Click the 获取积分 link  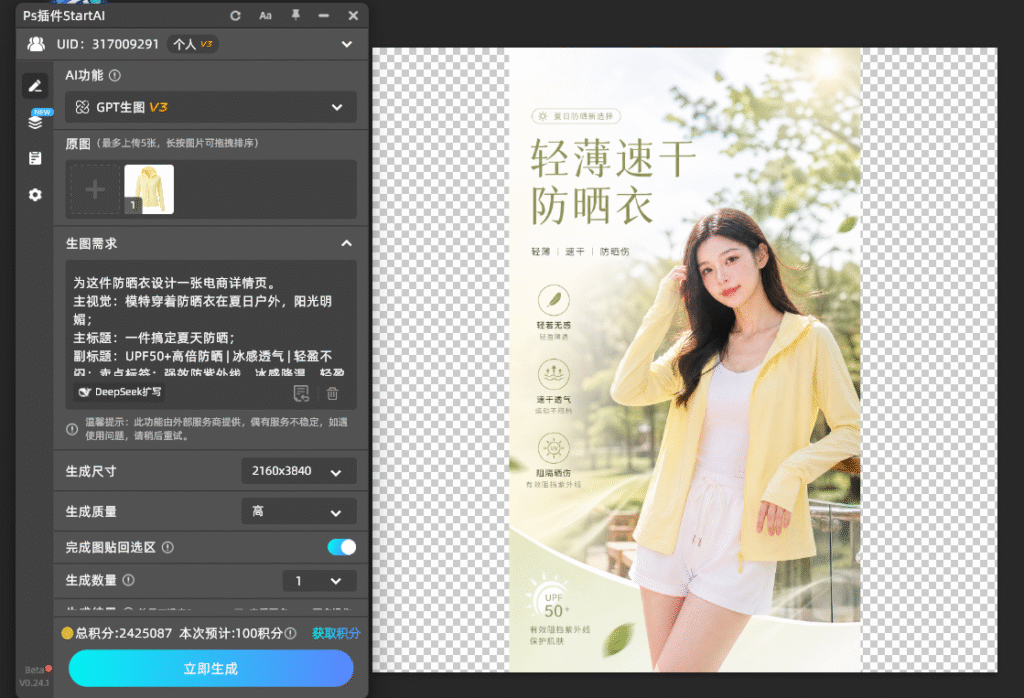coord(336,633)
